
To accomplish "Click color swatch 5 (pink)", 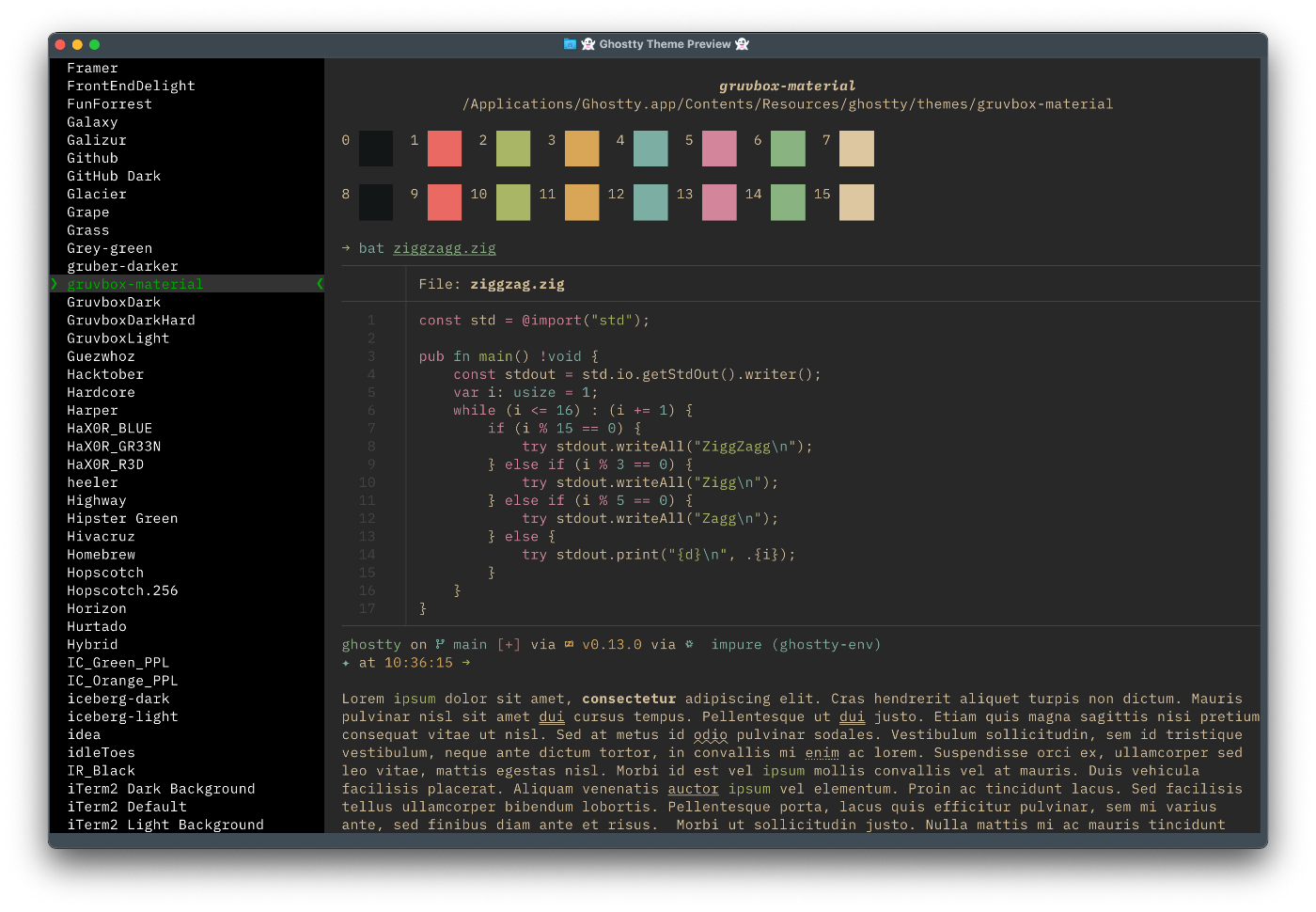I will (719, 149).
